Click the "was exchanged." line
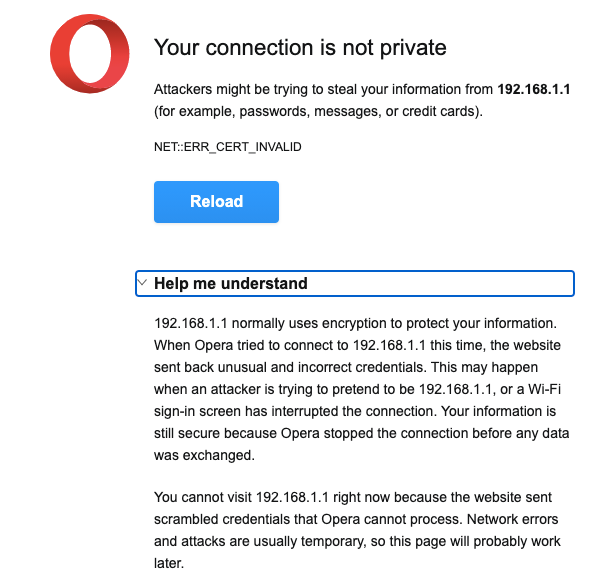 [203, 455]
